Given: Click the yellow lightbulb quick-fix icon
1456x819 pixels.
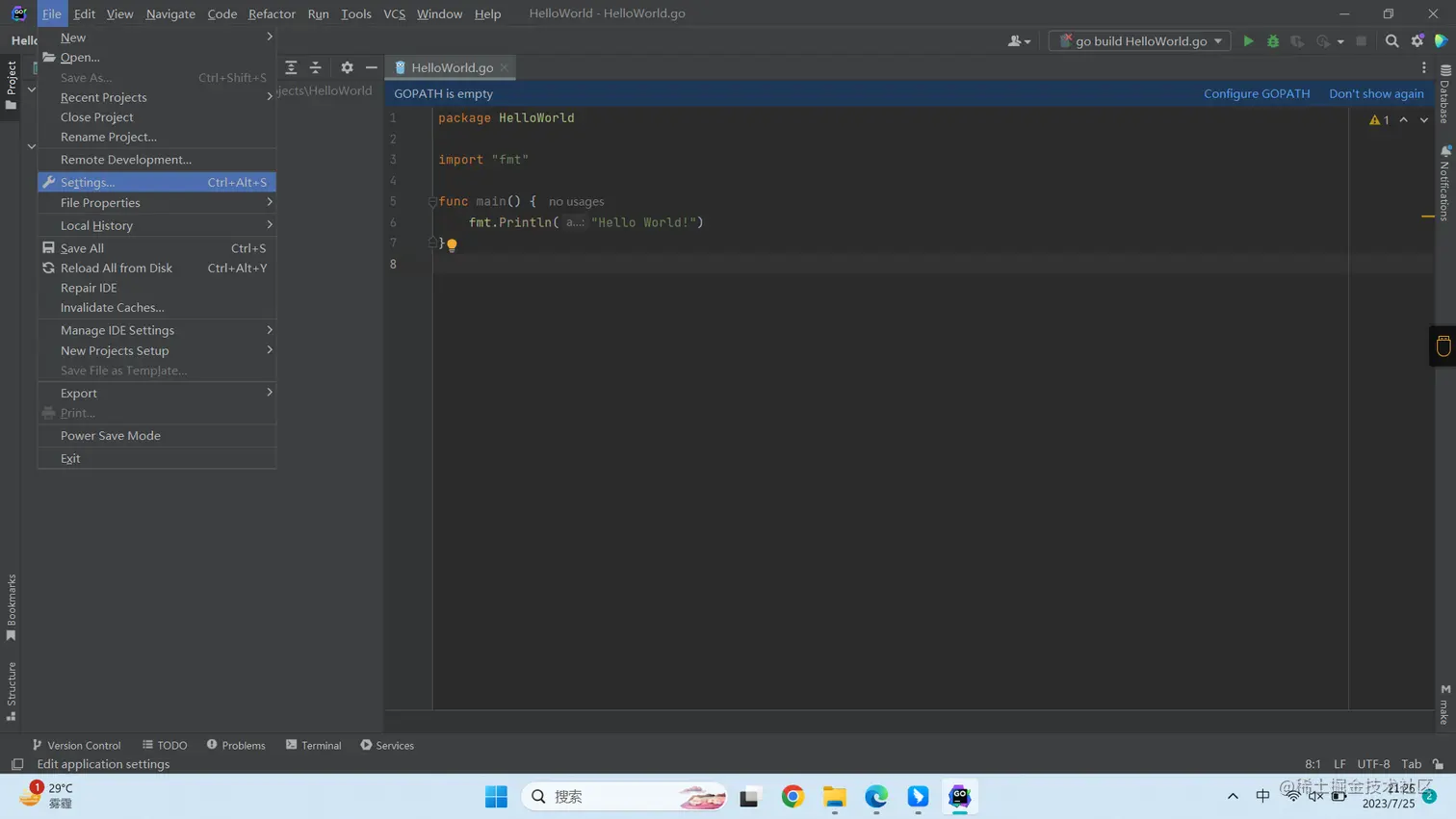Looking at the screenshot, I should 452,244.
